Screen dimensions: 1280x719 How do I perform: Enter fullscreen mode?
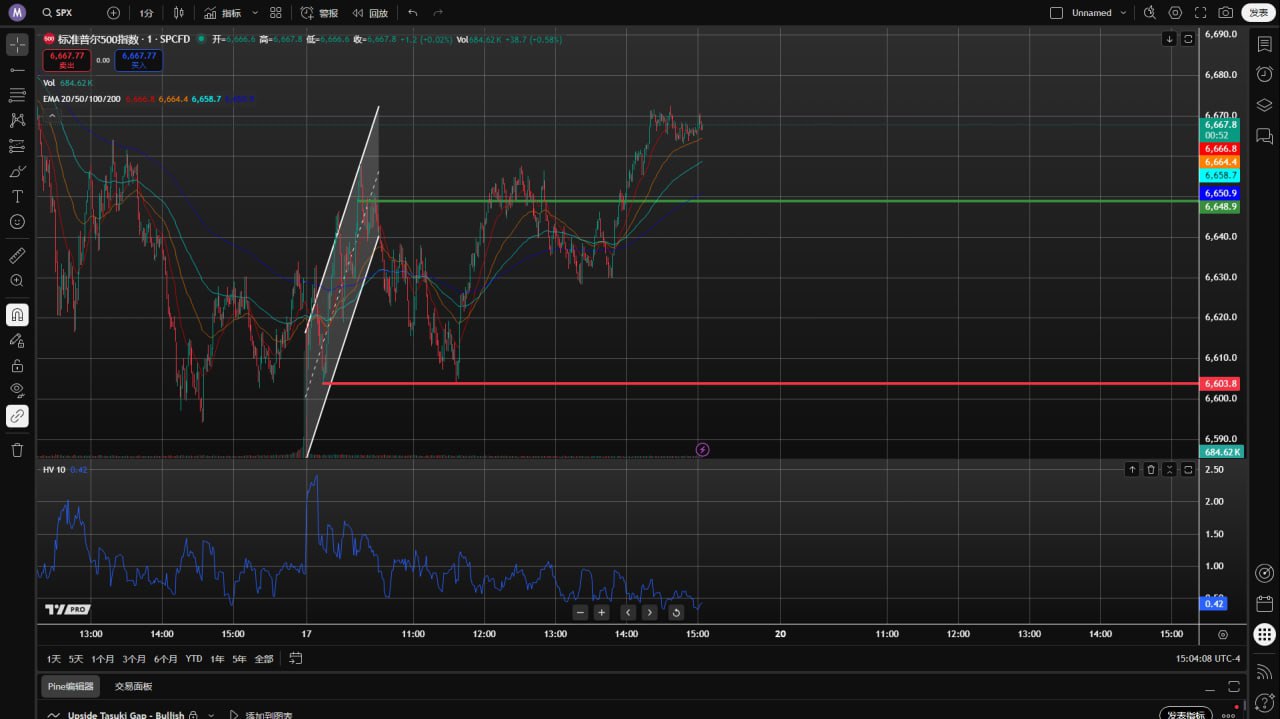(1200, 13)
